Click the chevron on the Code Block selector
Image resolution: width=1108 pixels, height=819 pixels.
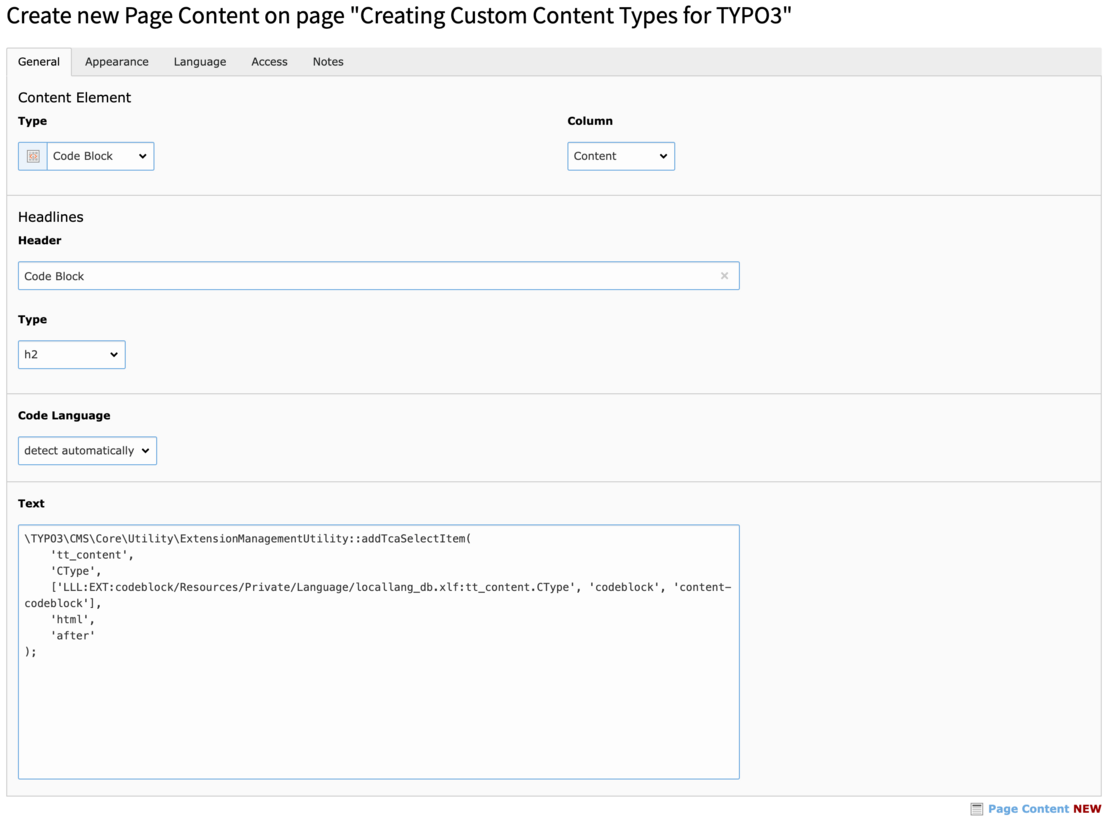click(x=141, y=155)
